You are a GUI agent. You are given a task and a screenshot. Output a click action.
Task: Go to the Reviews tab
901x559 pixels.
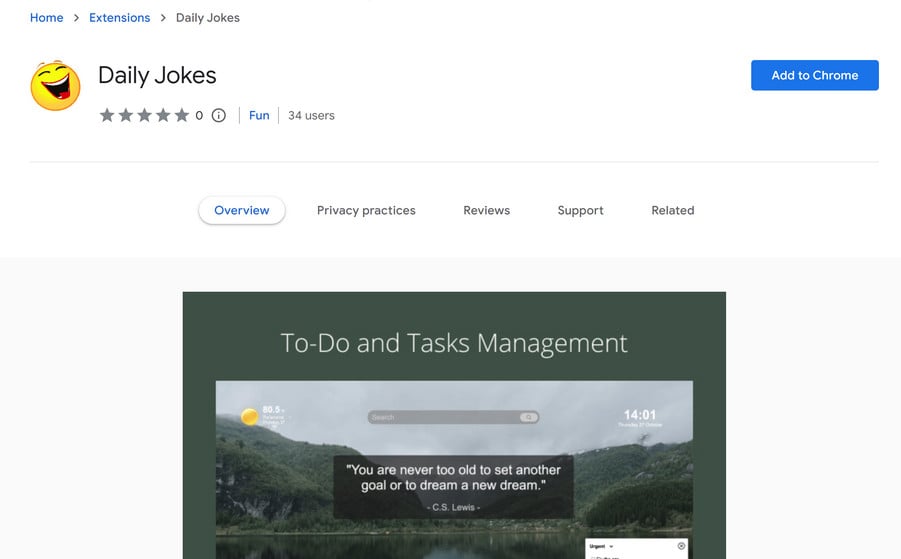(x=487, y=210)
